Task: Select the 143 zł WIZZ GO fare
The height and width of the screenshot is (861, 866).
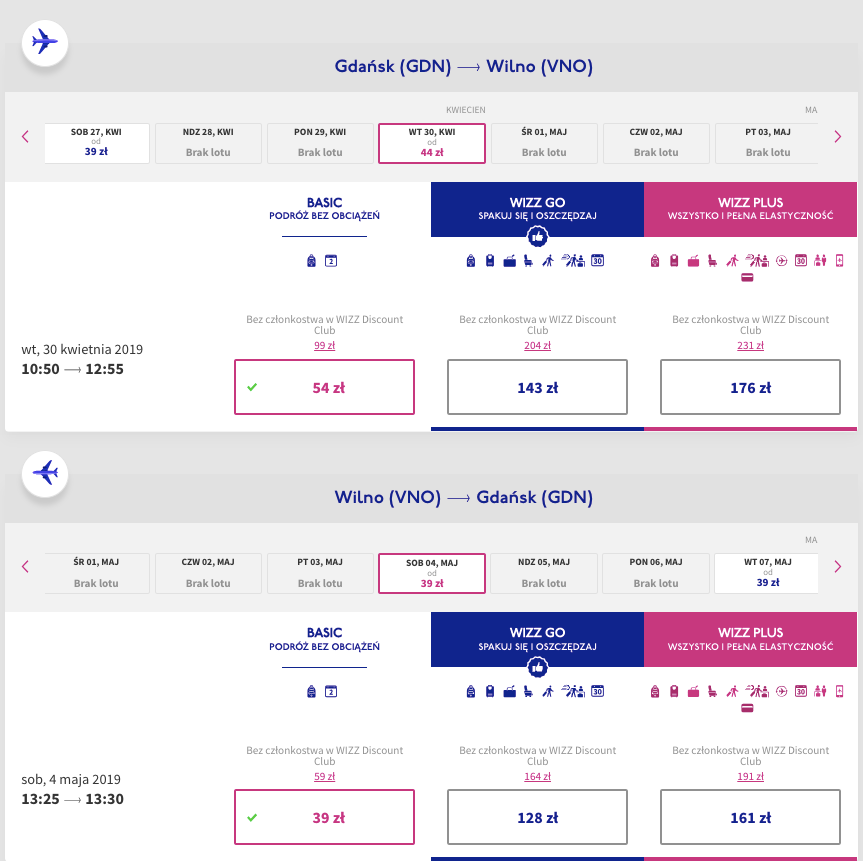Action: coord(537,388)
